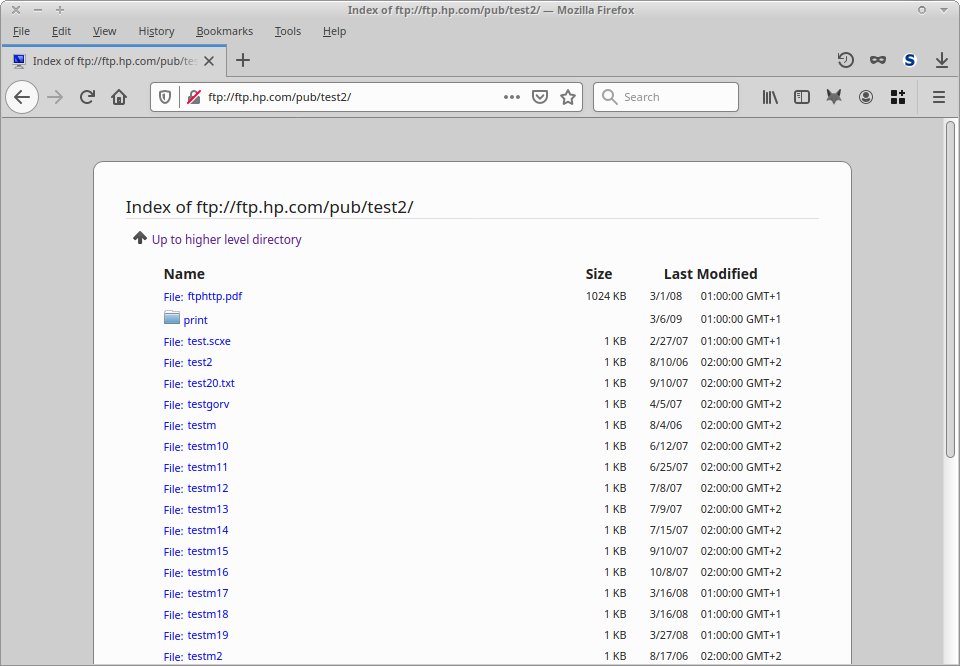960x666 pixels.
Task: Open the print folder
Action: (x=195, y=320)
